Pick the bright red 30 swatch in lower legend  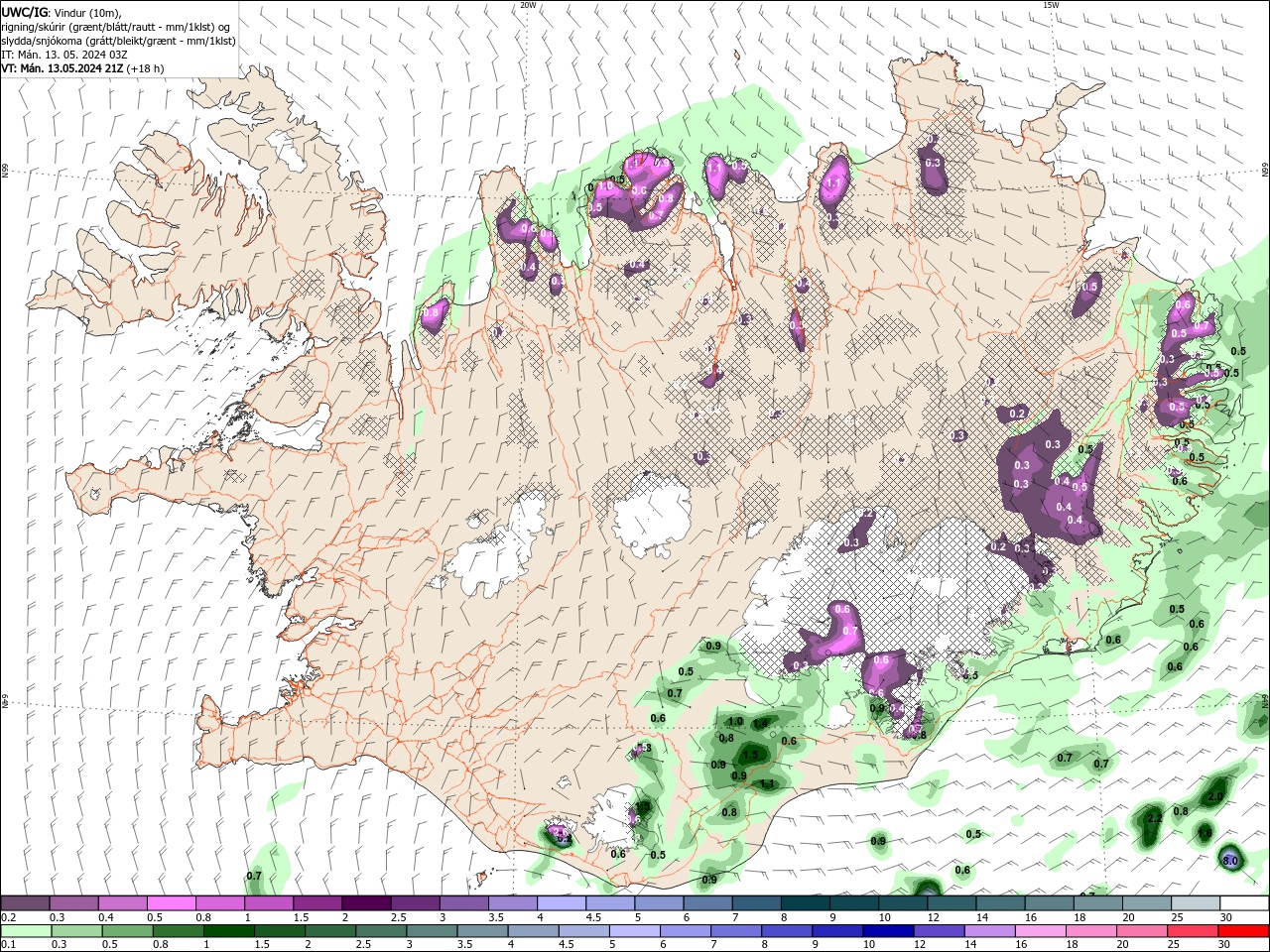1242,931
